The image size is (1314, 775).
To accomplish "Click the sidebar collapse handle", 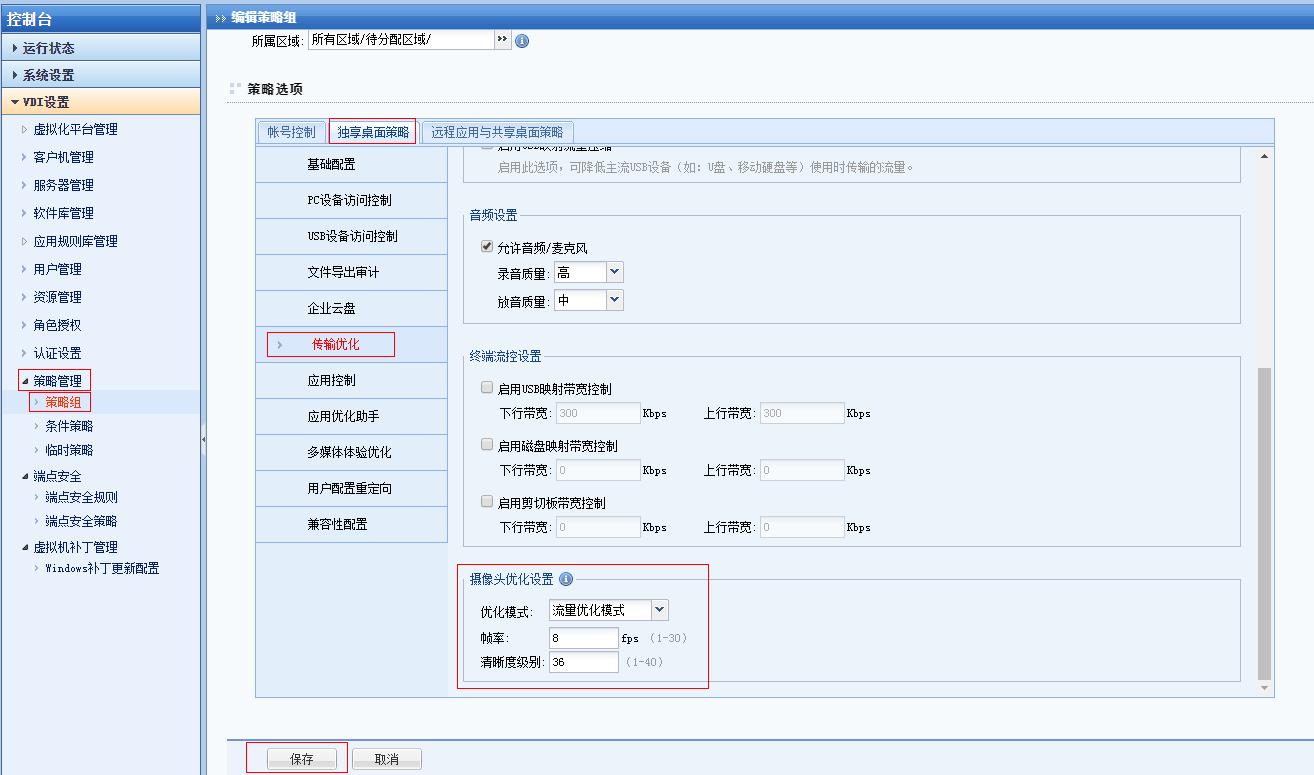I will (x=203, y=438).
